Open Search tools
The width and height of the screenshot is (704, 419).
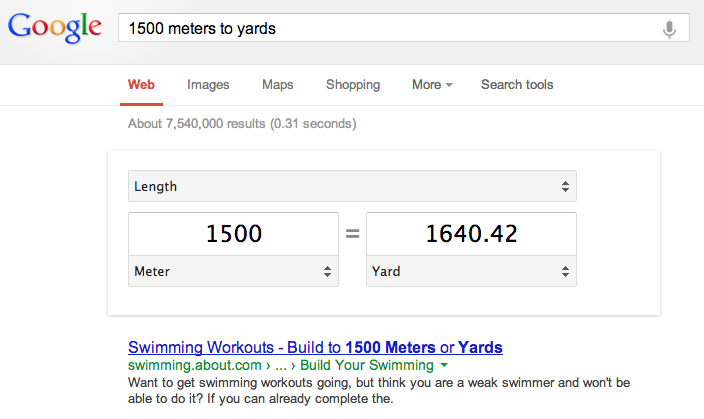pos(517,84)
